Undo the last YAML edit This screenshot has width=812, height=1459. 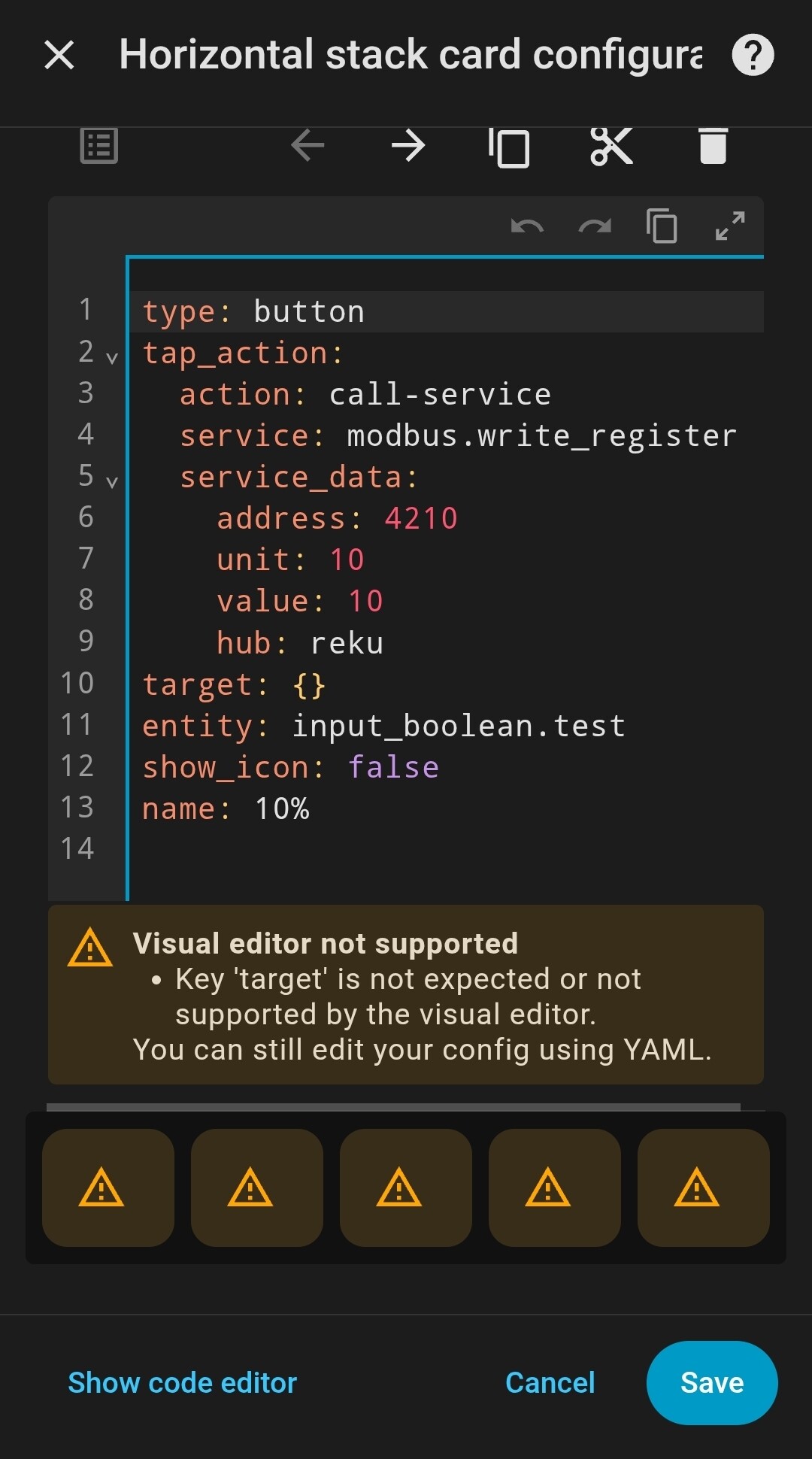[527, 226]
